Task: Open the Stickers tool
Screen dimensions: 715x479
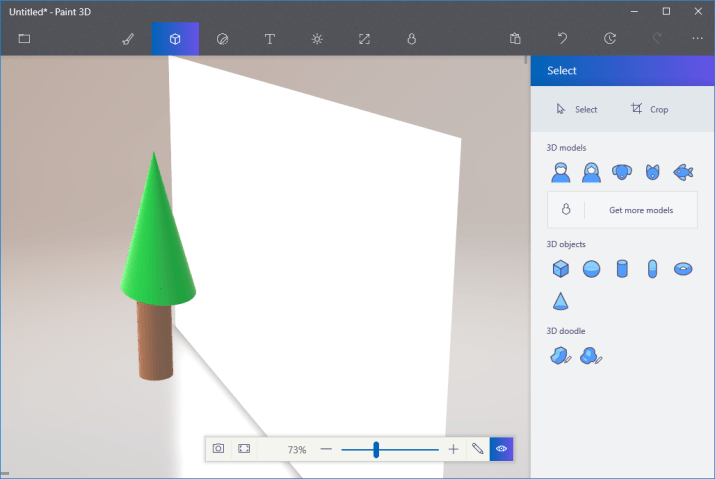Action: [223, 39]
